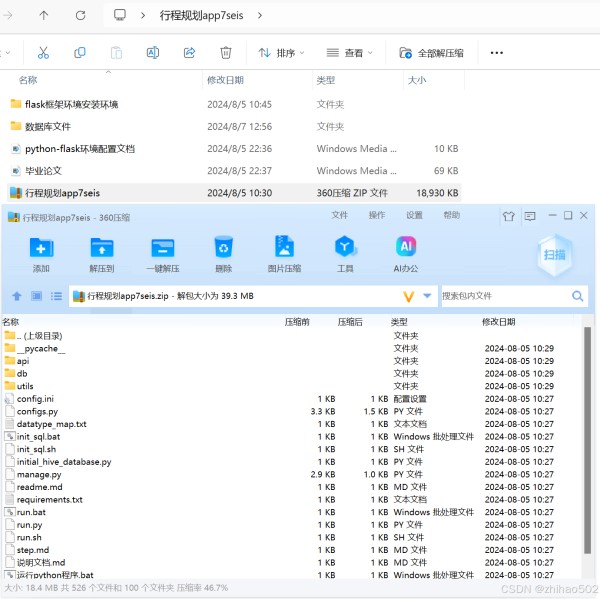
Task: Click the AI办公 icon
Action: [x=406, y=255]
